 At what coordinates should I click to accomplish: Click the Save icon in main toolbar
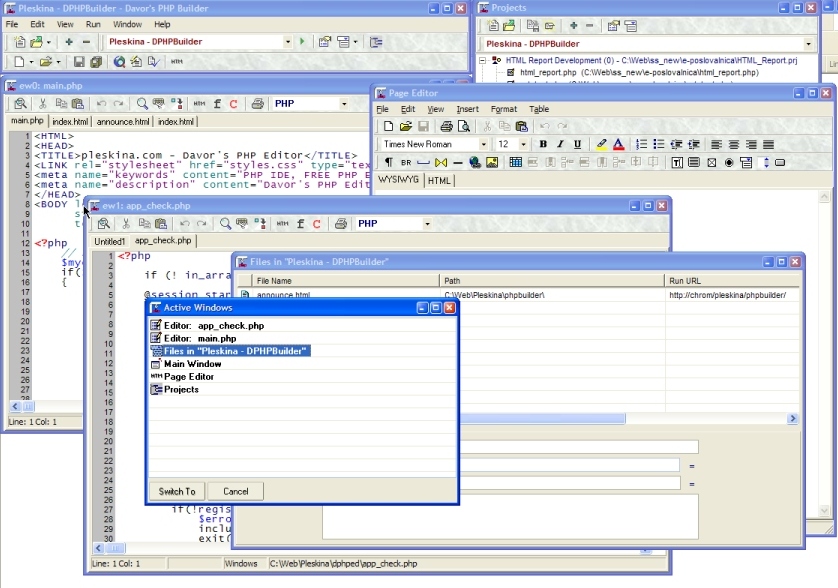pyautogui.click(x=79, y=62)
